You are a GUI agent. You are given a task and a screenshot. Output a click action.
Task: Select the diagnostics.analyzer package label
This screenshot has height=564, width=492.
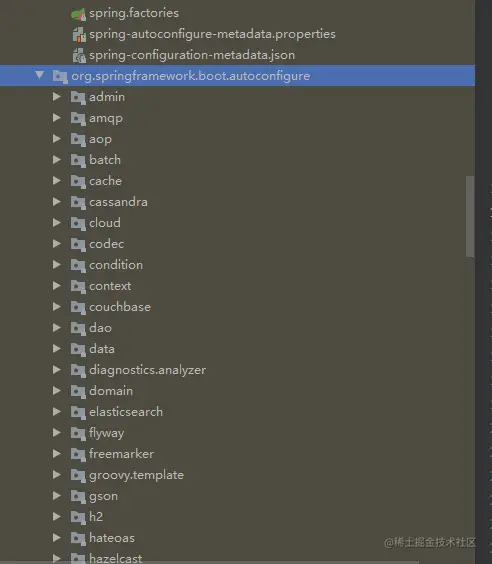tap(147, 370)
